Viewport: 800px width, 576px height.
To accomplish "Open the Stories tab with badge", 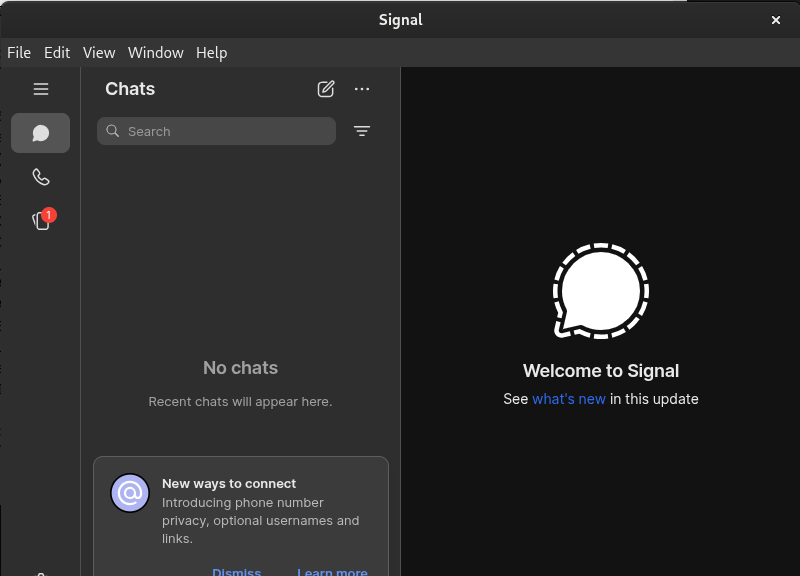I will [43, 220].
